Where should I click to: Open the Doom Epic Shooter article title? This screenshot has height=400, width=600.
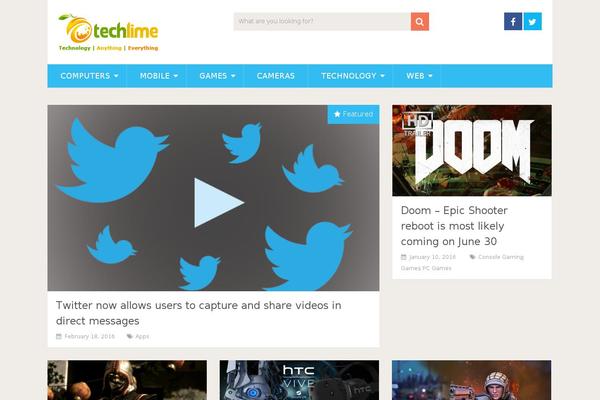pyautogui.click(x=454, y=226)
